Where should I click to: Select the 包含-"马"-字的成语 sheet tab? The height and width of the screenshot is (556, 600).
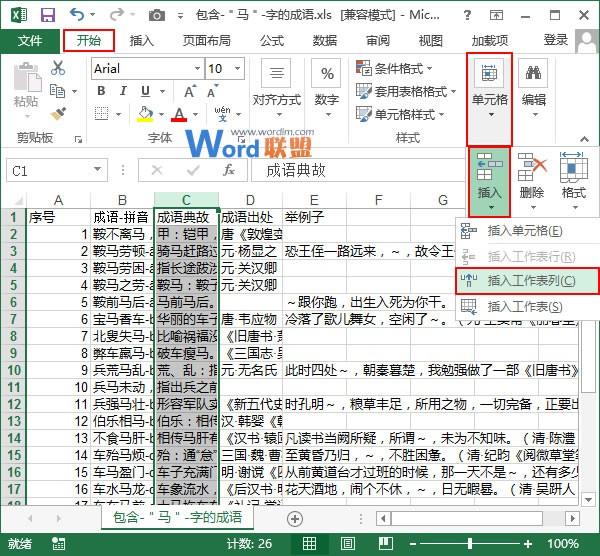(x=177, y=517)
